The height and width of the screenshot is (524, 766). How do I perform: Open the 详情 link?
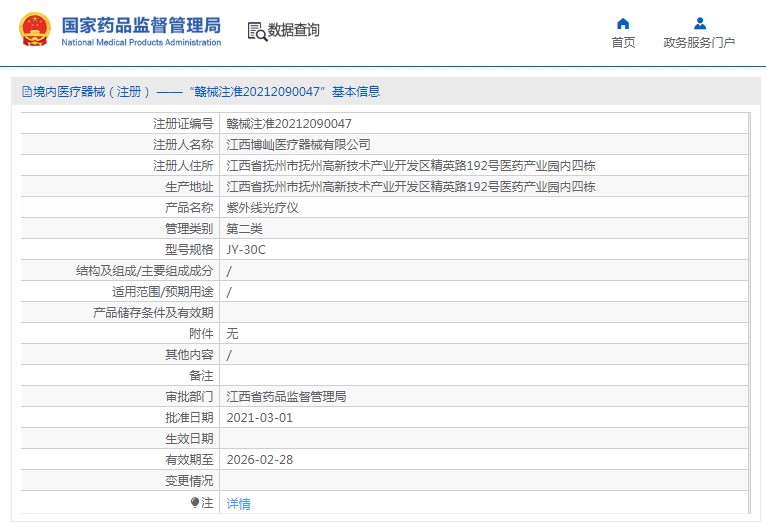point(238,503)
